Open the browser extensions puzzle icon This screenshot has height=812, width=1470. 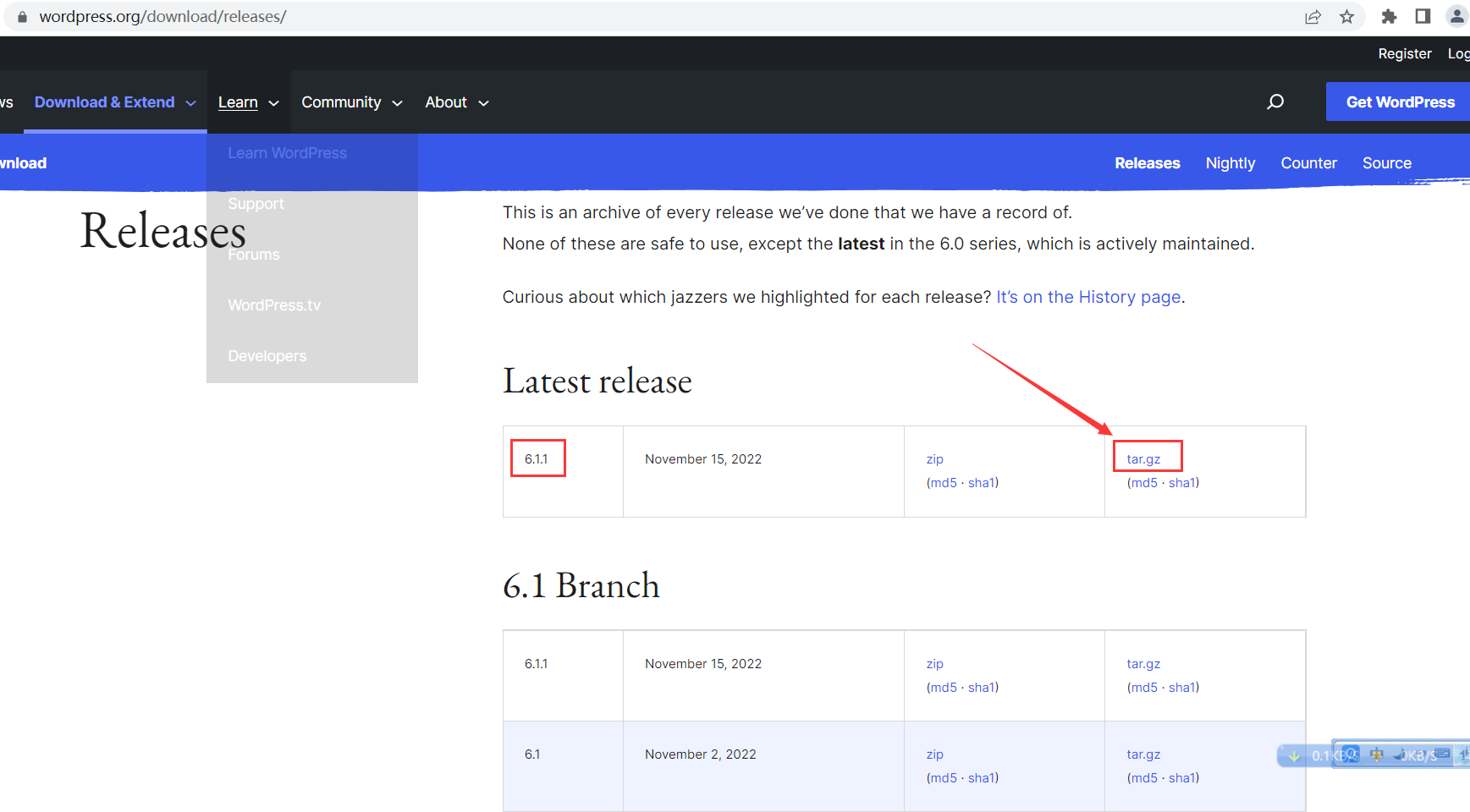(x=1389, y=17)
